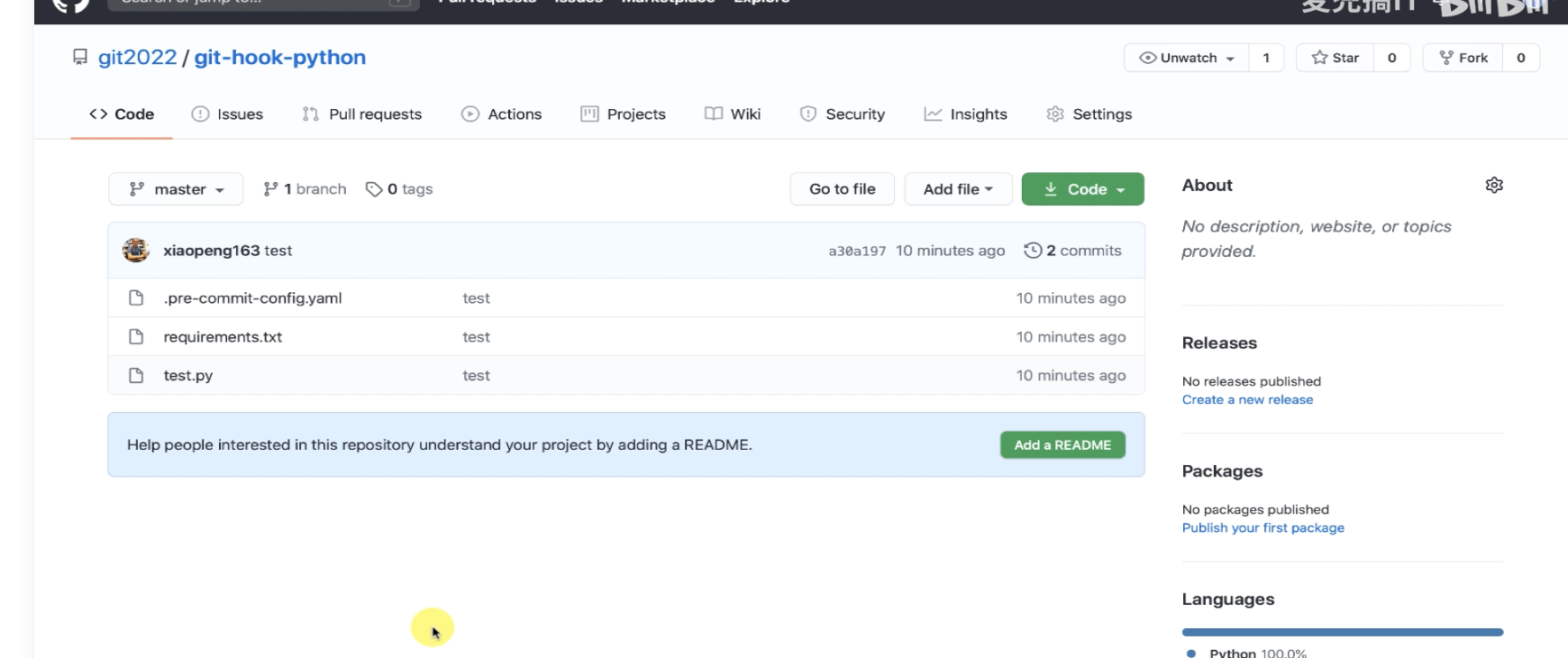Screen dimensions: 1568x658
Task: Click the xiaopeng163 avatar image
Action: point(136,250)
